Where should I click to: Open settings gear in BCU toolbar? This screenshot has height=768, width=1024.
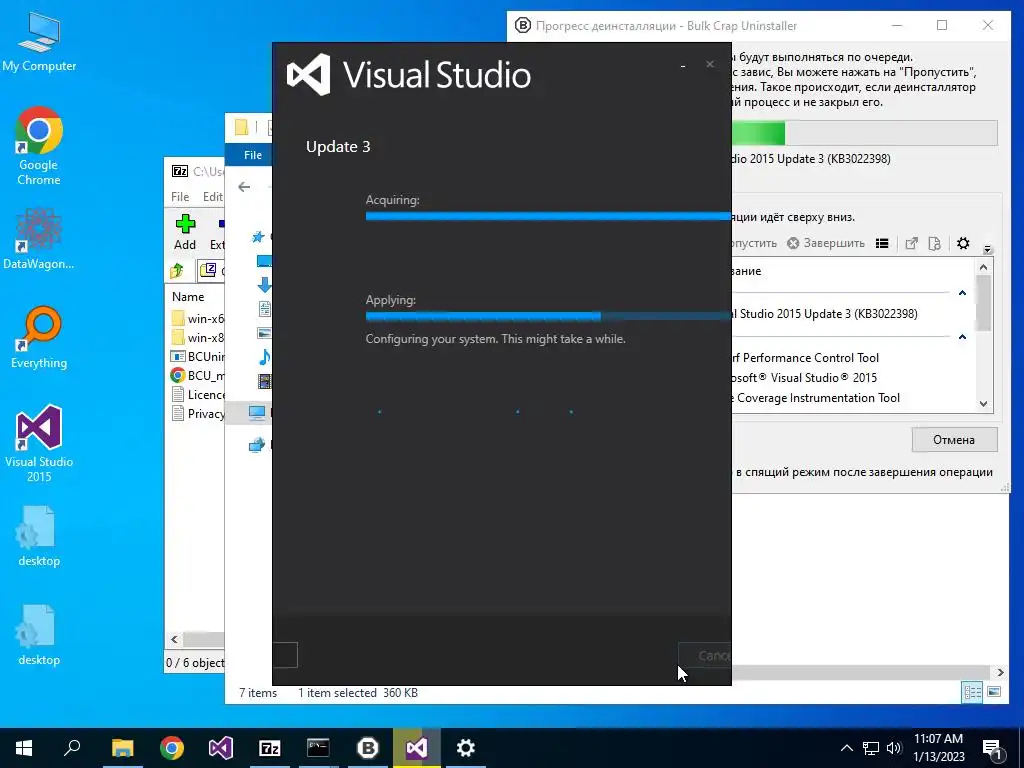point(963,244)
